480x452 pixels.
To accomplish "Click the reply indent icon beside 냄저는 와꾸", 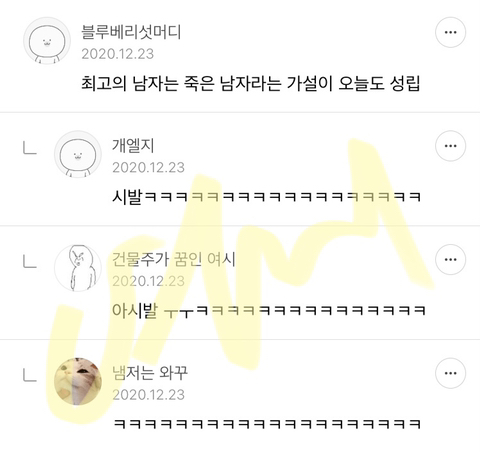I will click(30, 375).
